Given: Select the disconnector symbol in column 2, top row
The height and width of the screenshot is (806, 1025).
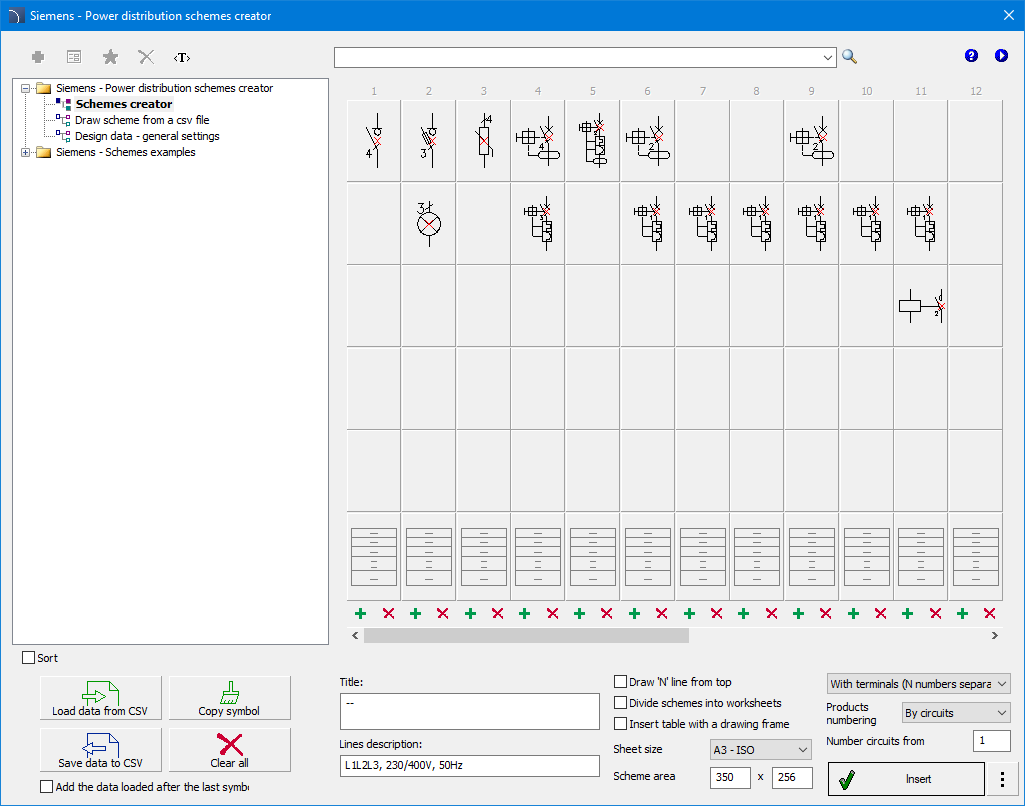Looking at the screenshot, I should (x=429, y=141).
